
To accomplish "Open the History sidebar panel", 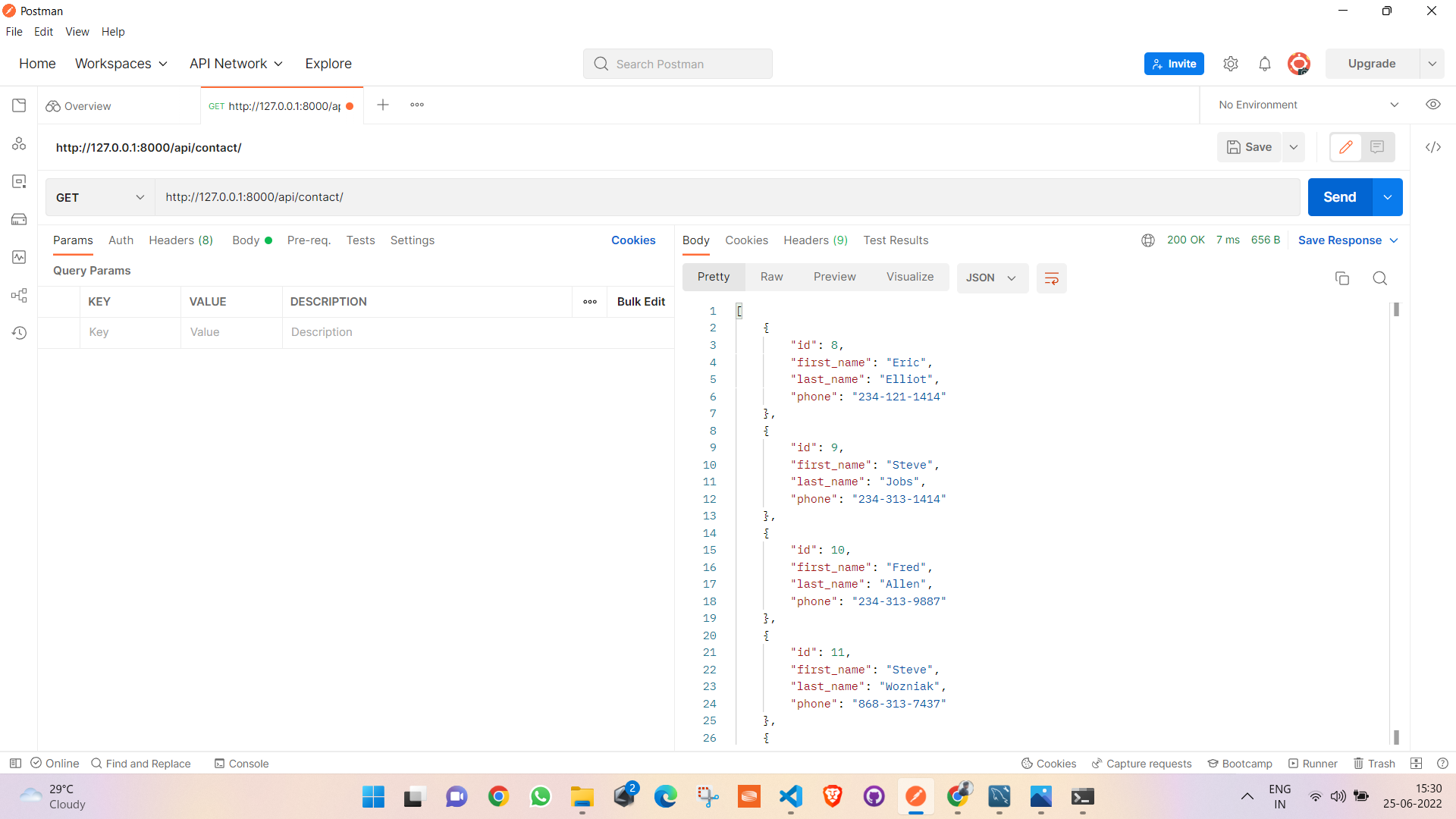I will 19,332.
